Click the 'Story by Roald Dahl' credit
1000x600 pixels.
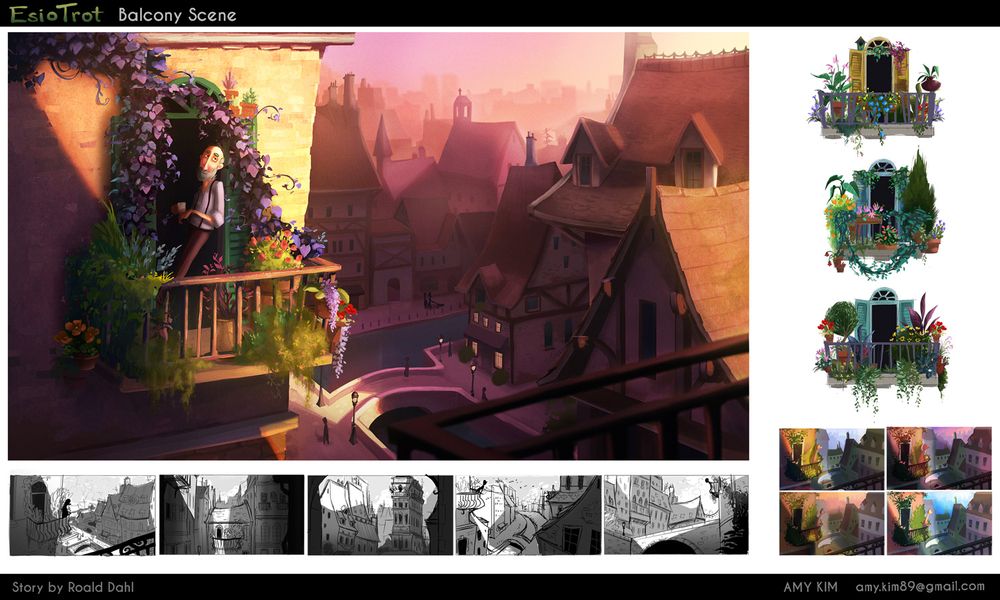coord(73,587)
